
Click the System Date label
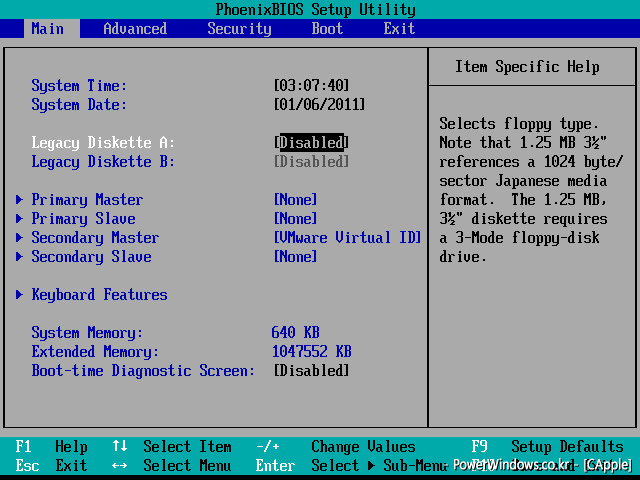pyautogui.click(x=79, y=104)
